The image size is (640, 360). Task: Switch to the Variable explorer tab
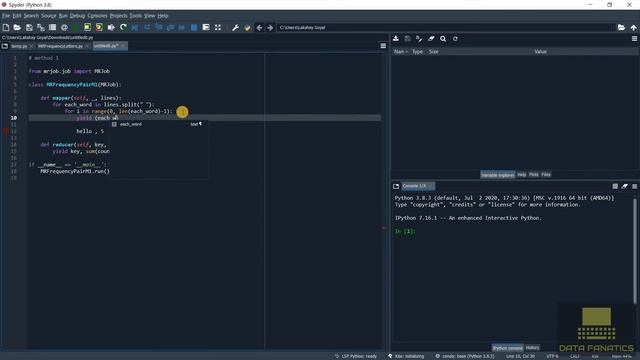498,175
